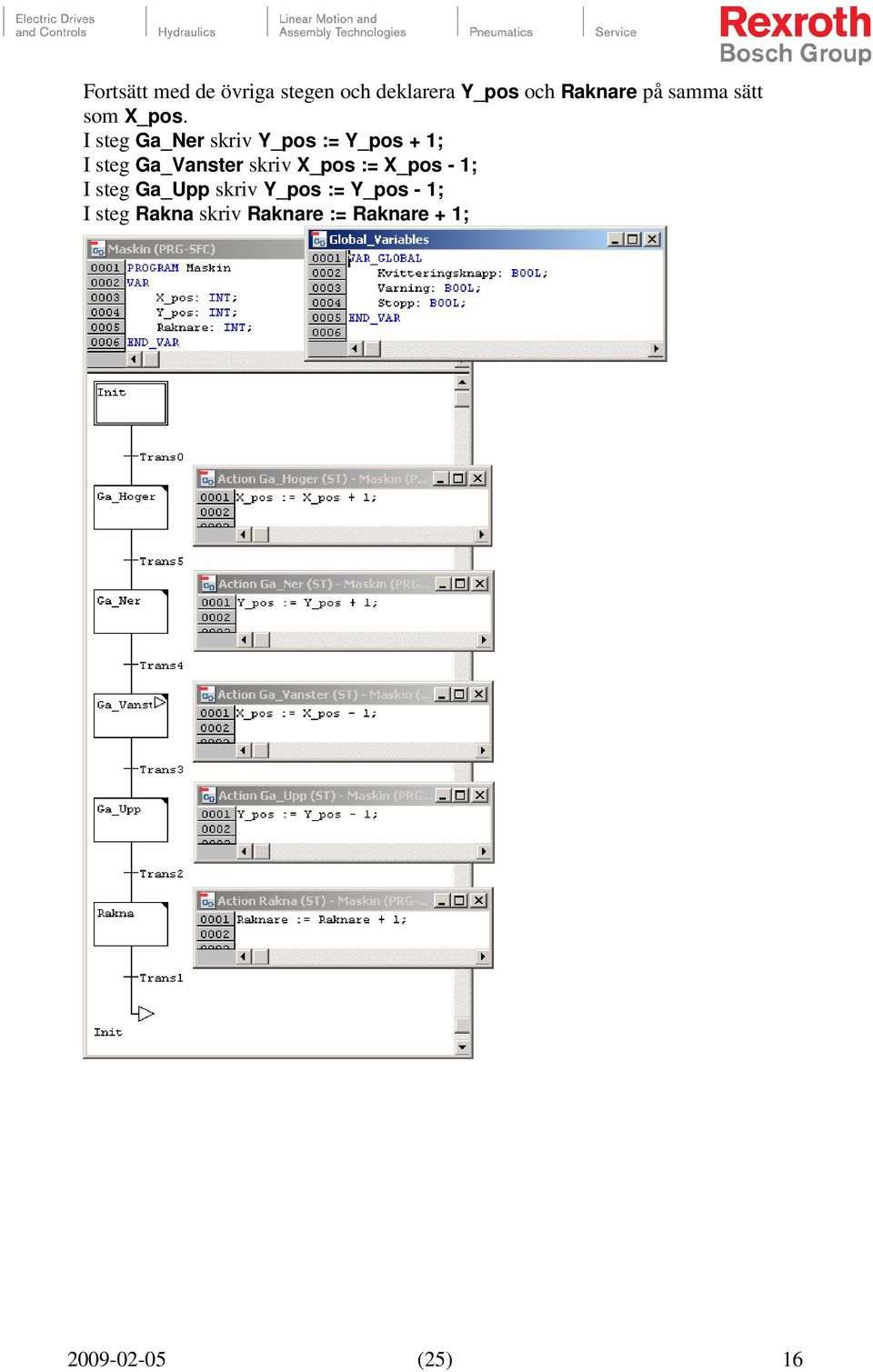The image size is (873, 1372).
Task: Click the jump arrow to Init
Action: point(145,1013)
